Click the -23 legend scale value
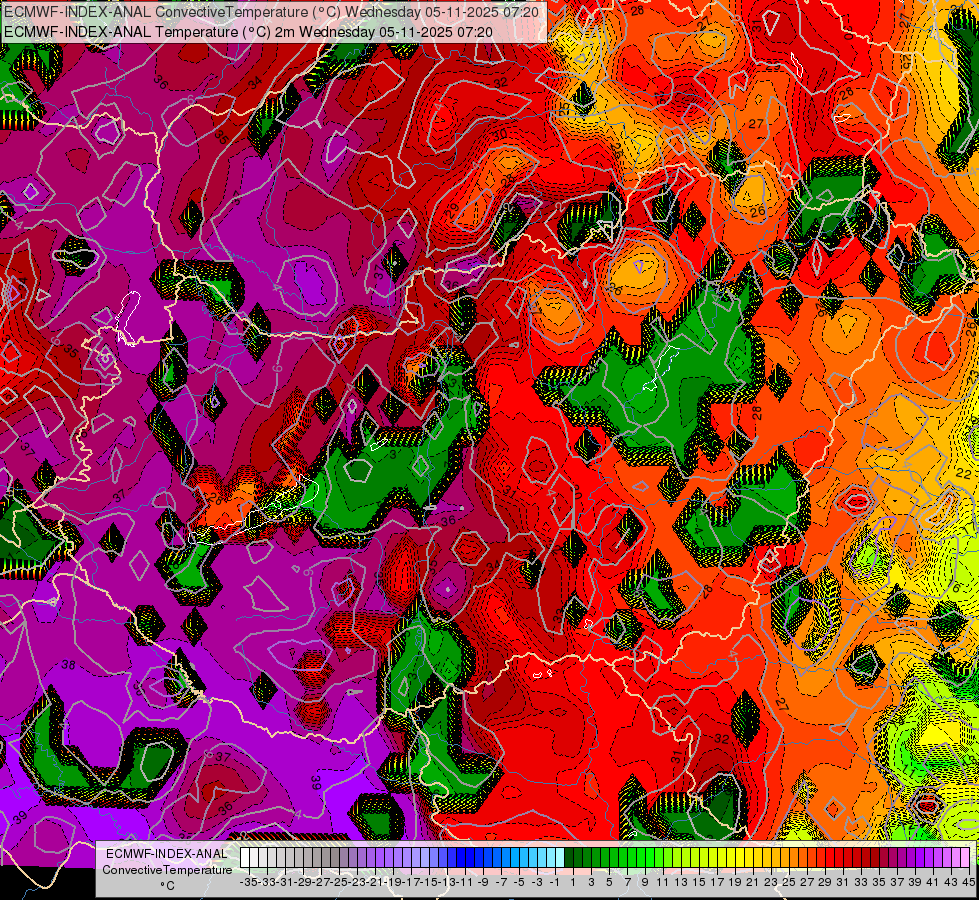 coord(357,882)
